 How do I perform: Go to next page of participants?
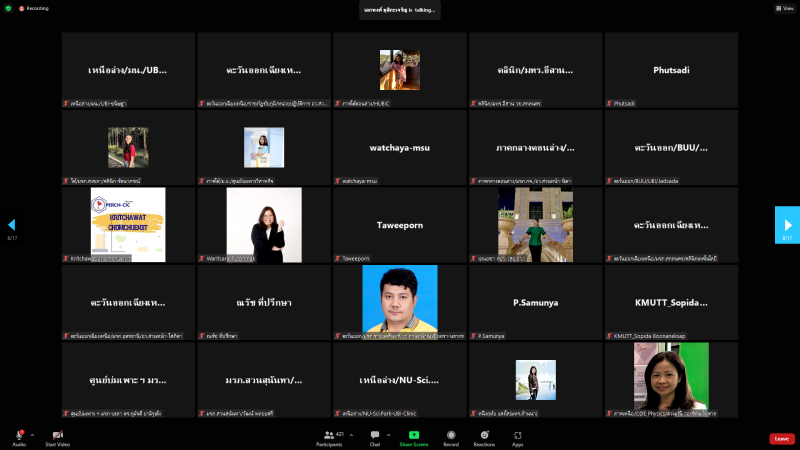tap(787, 225)
